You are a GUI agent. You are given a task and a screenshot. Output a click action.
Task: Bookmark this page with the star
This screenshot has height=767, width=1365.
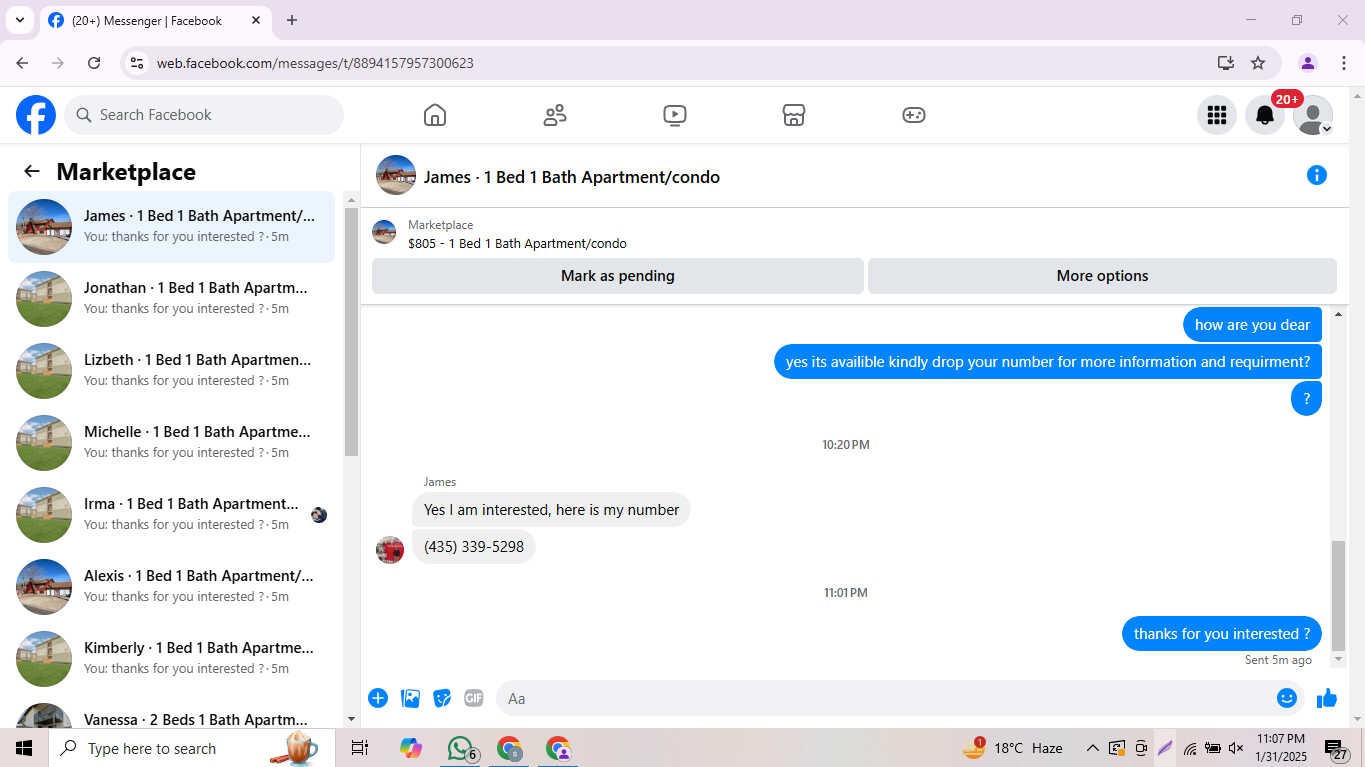click(x=1258, y=63)
